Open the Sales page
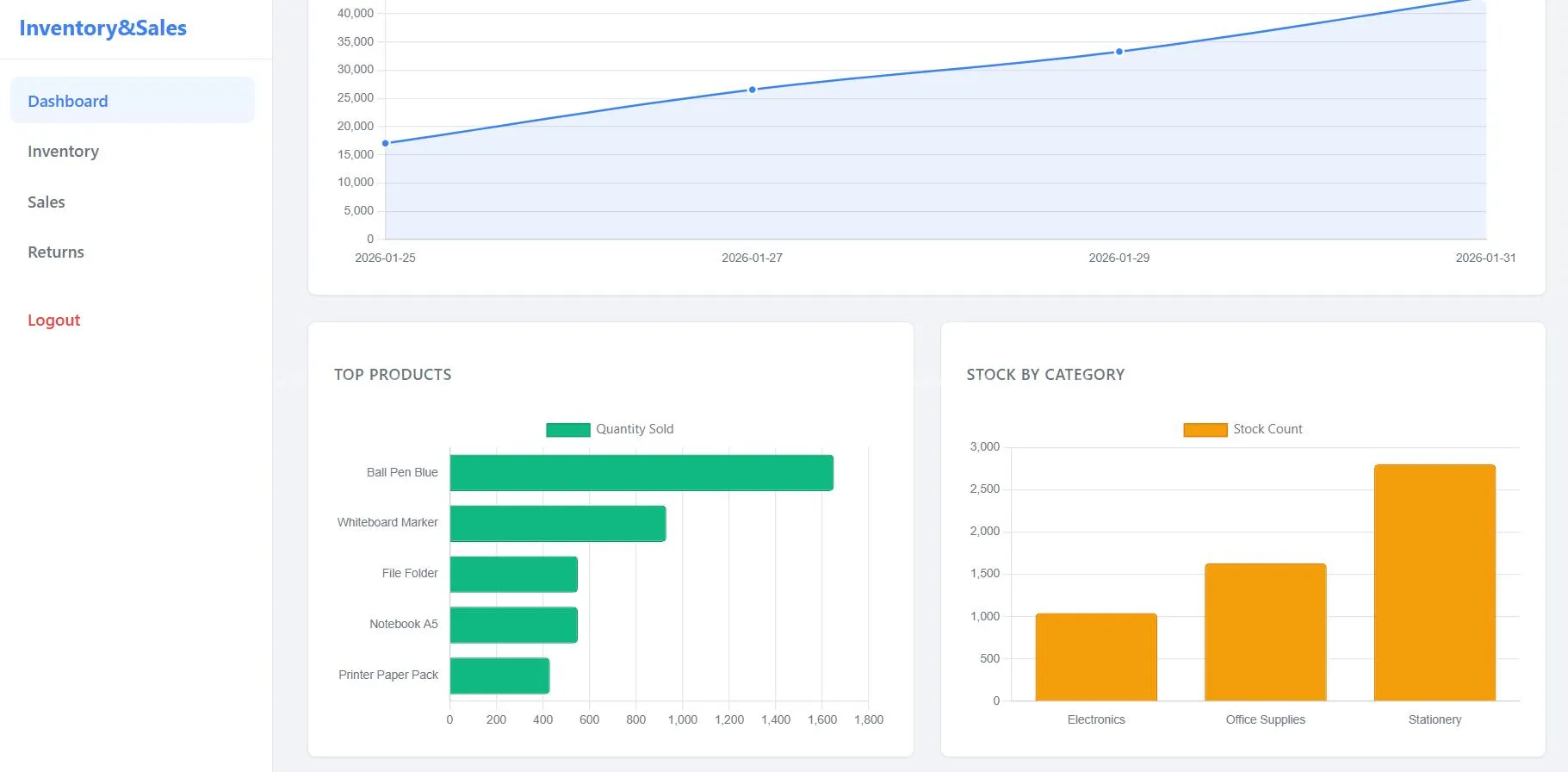The width and height of the screenshot is (1568, 772). tap(46, 202)
